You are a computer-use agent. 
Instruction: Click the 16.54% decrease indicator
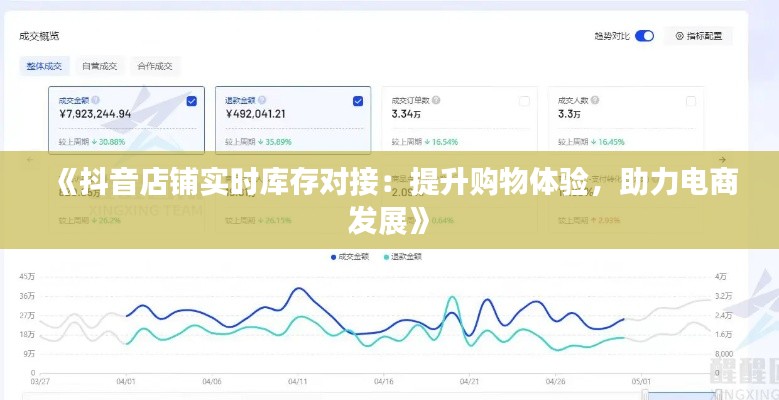(x=441, y=142)
